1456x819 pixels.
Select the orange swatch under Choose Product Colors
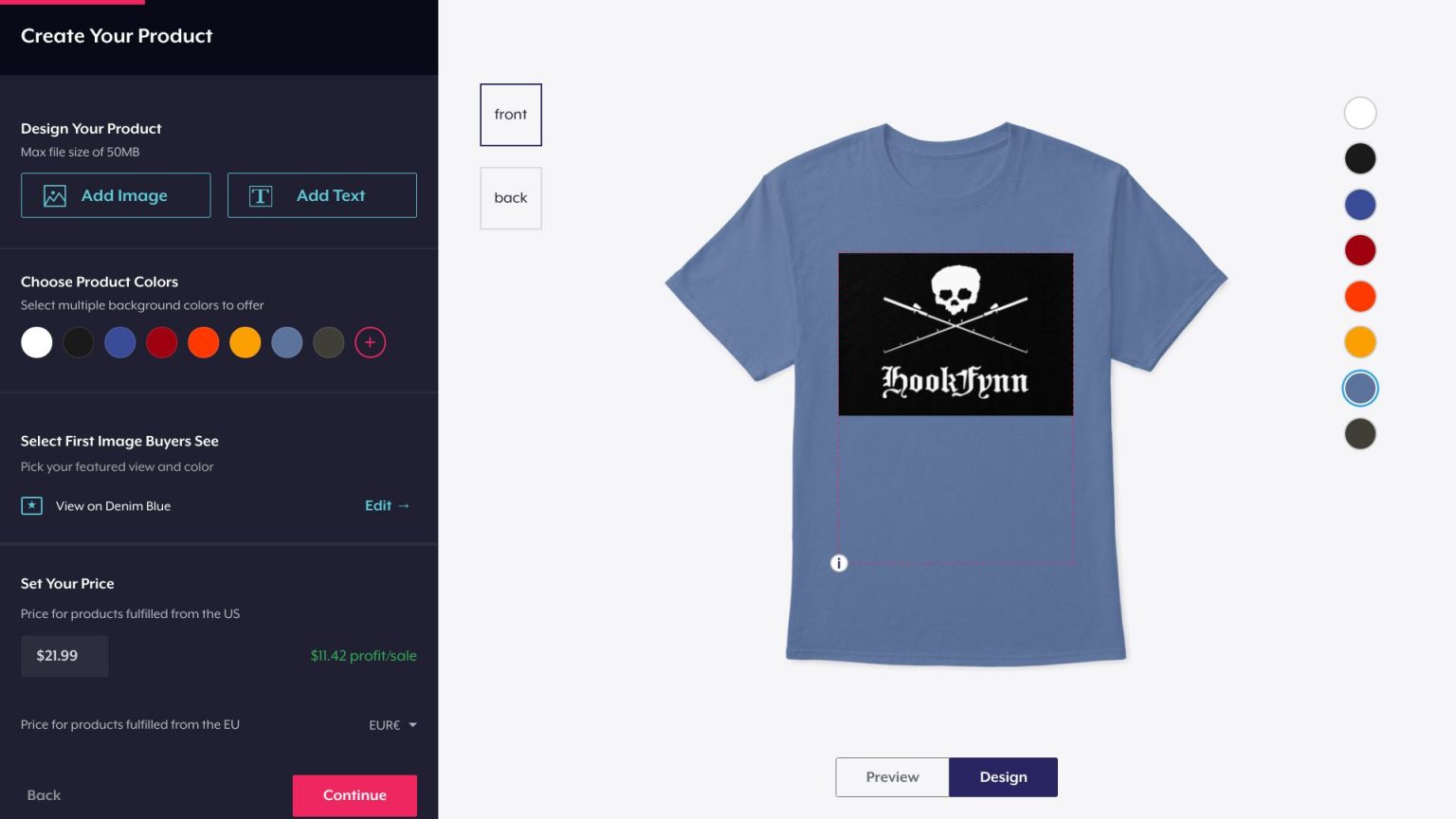pyautogui.click(x=204, y=342)
